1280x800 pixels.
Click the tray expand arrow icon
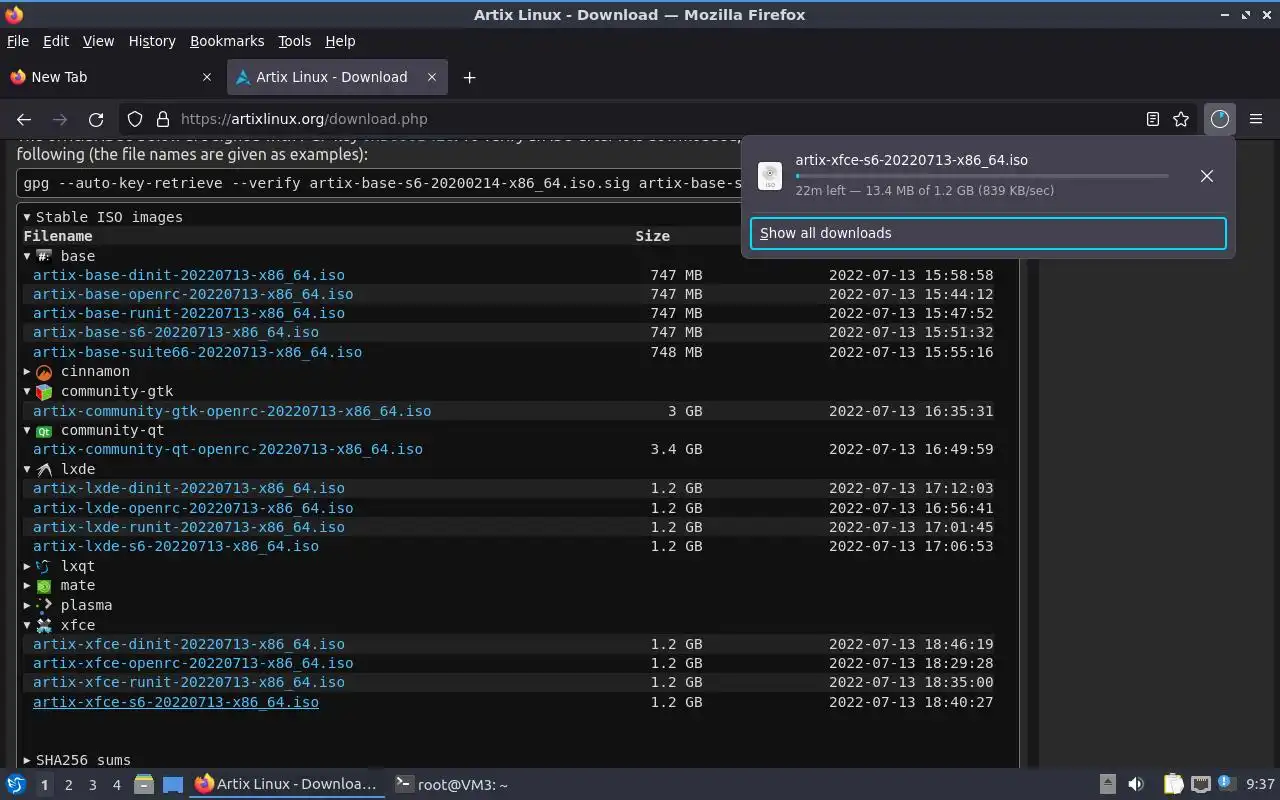1108,785
